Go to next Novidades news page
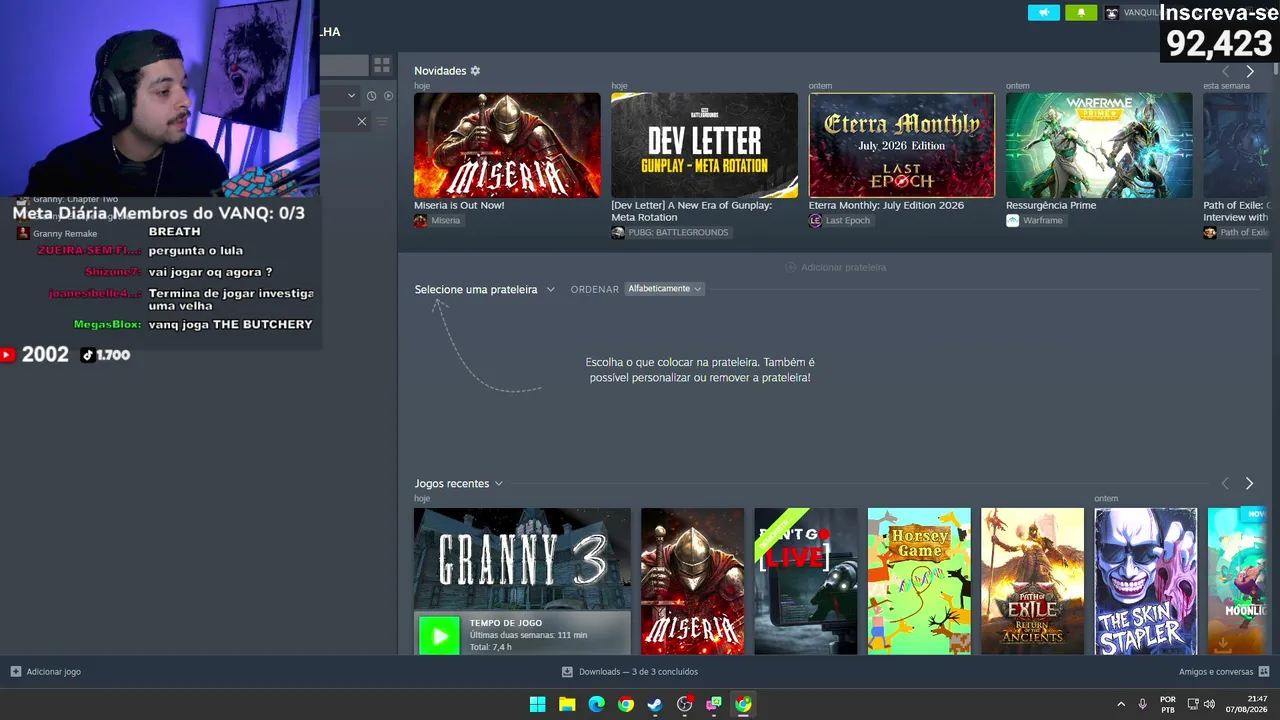 point(1249,71)
